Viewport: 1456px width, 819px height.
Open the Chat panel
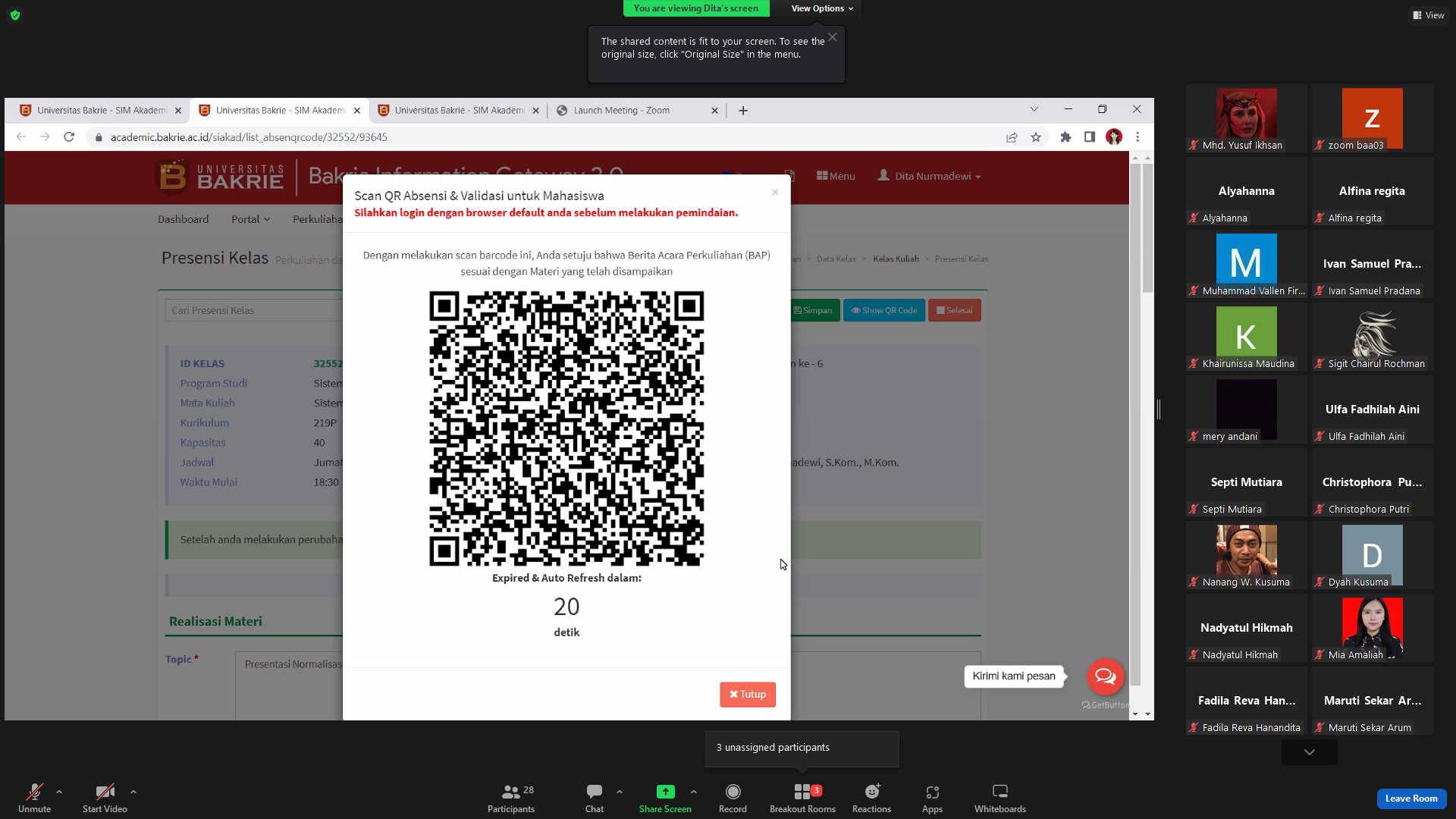595,798
